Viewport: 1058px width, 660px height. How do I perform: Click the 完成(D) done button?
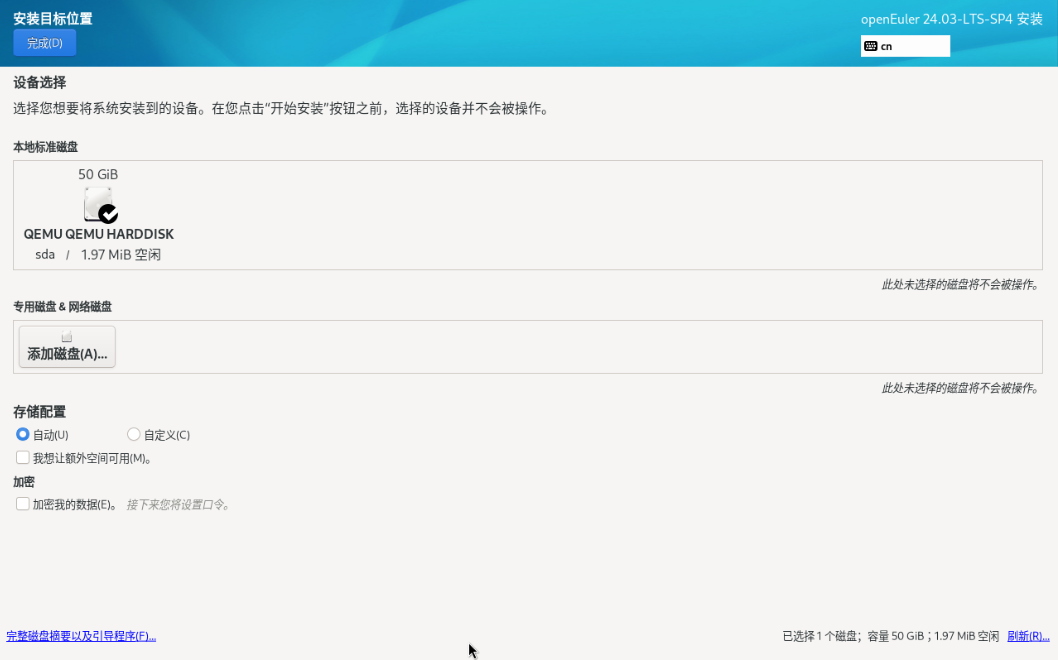click(x=45, y=43)
